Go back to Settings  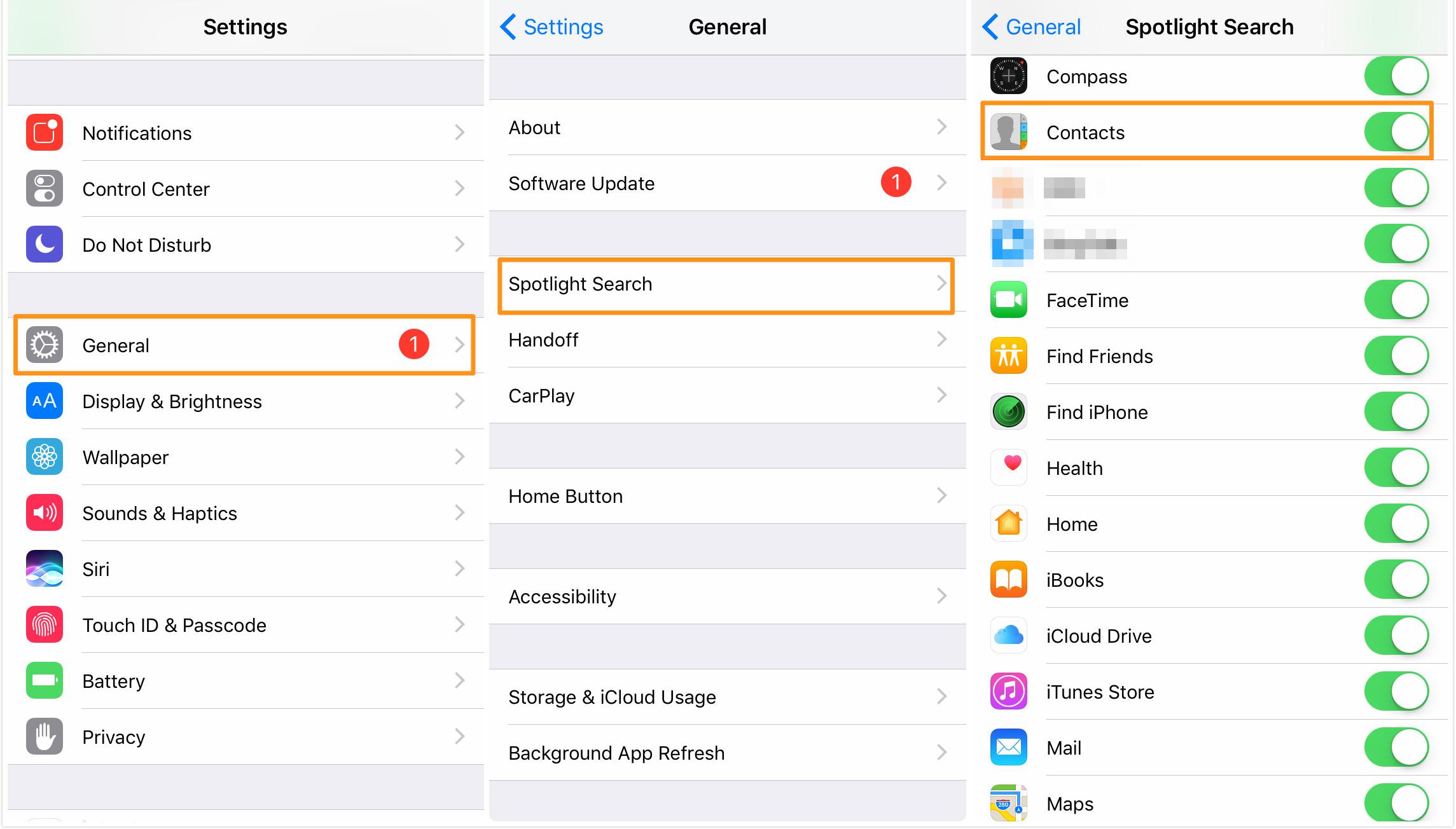551,27
